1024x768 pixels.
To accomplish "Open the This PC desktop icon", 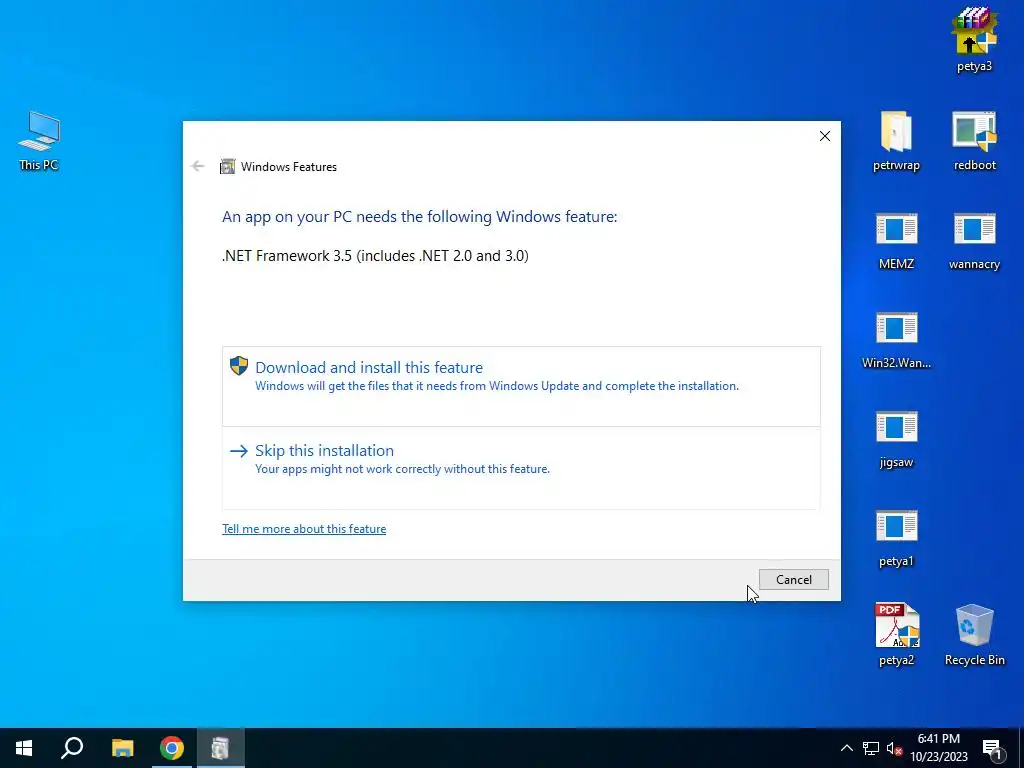I will (39, 140).
